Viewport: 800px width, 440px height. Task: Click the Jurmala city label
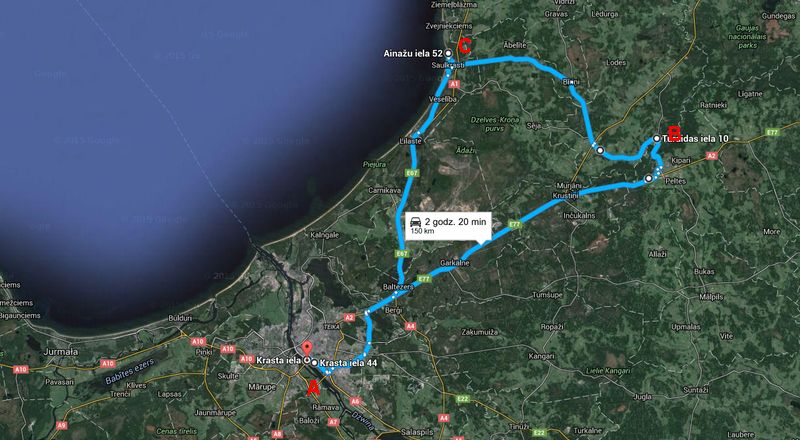pos(61,352)
